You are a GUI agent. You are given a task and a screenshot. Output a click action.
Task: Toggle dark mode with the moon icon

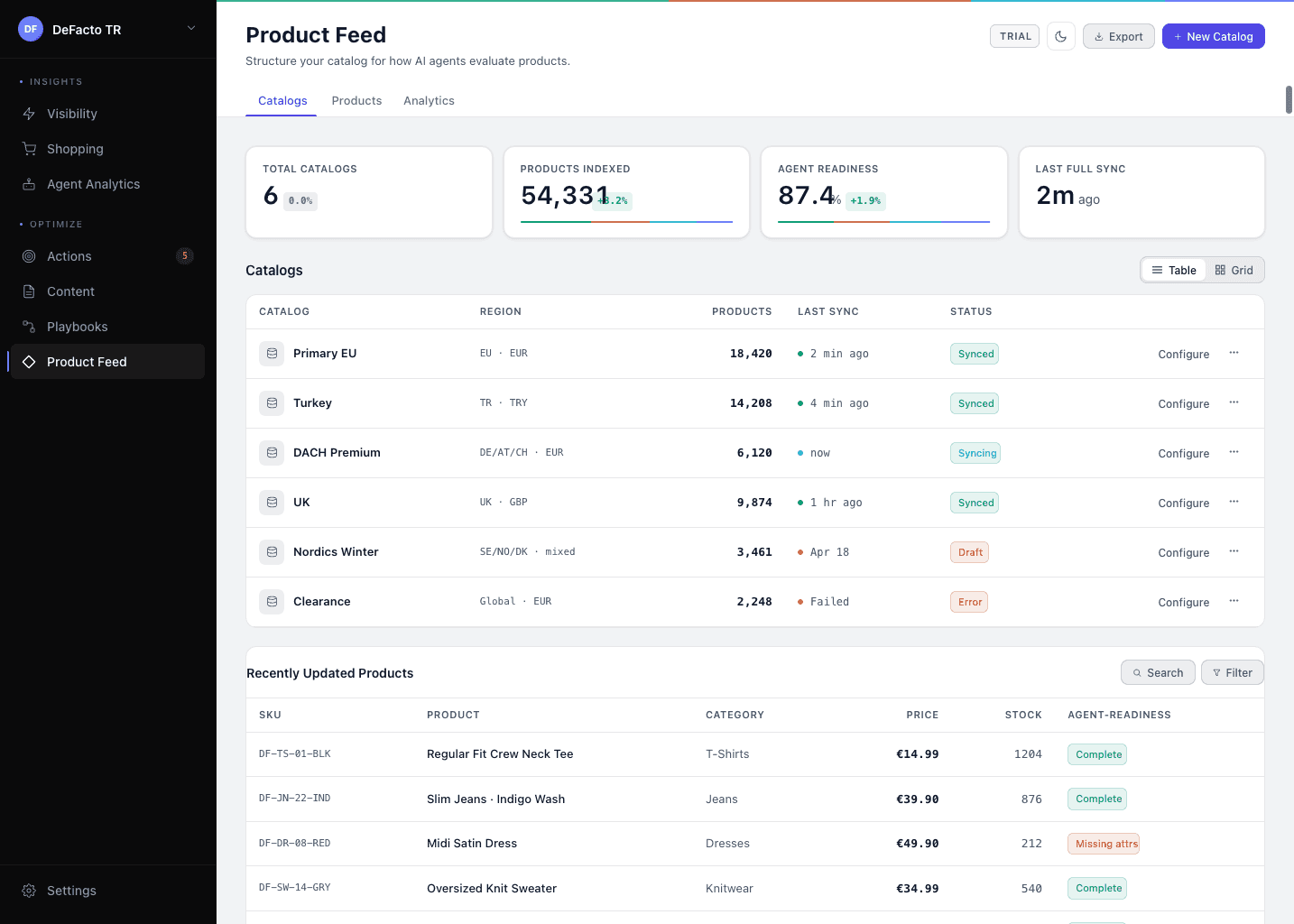[x=1060, y=36]
